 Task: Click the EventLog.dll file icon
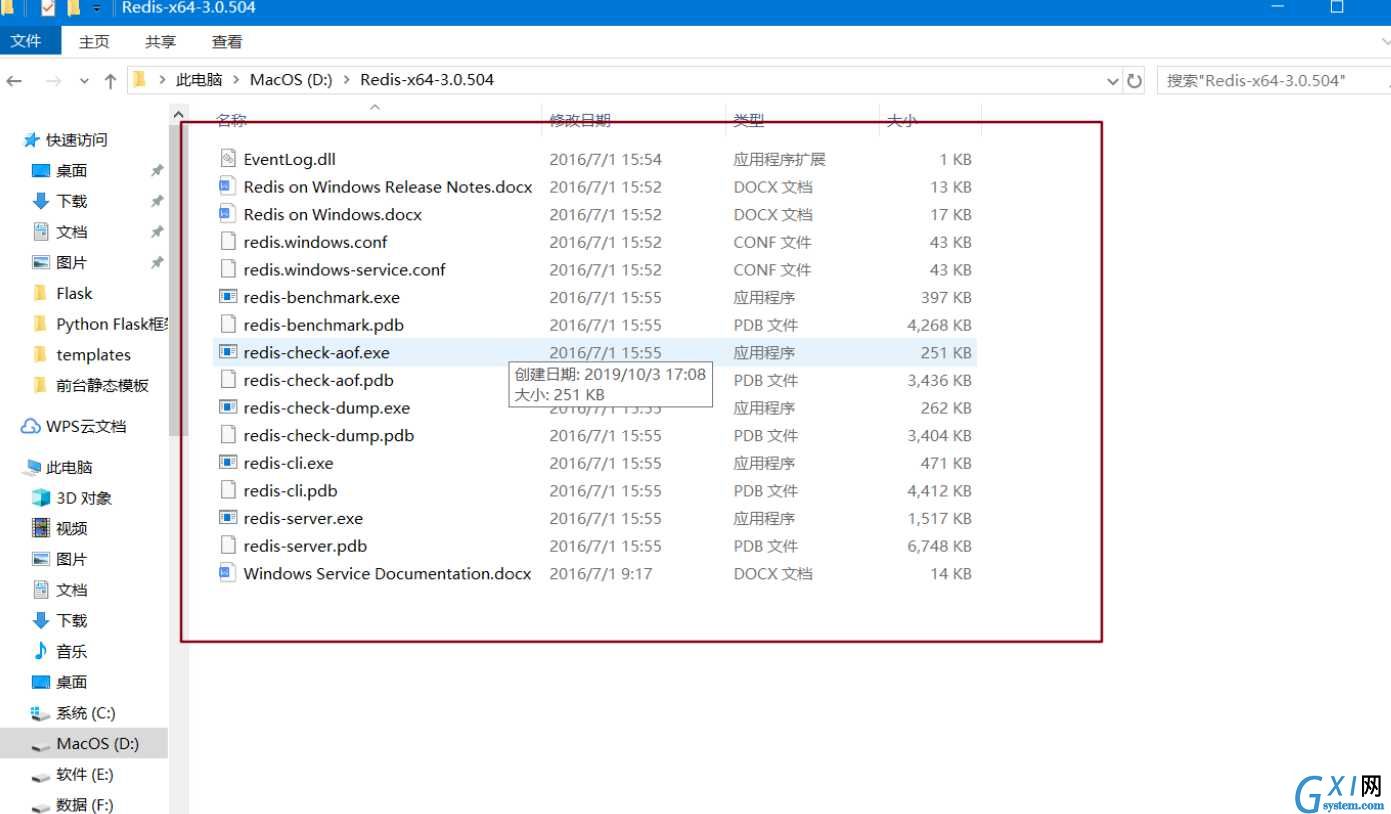[227, 159]
